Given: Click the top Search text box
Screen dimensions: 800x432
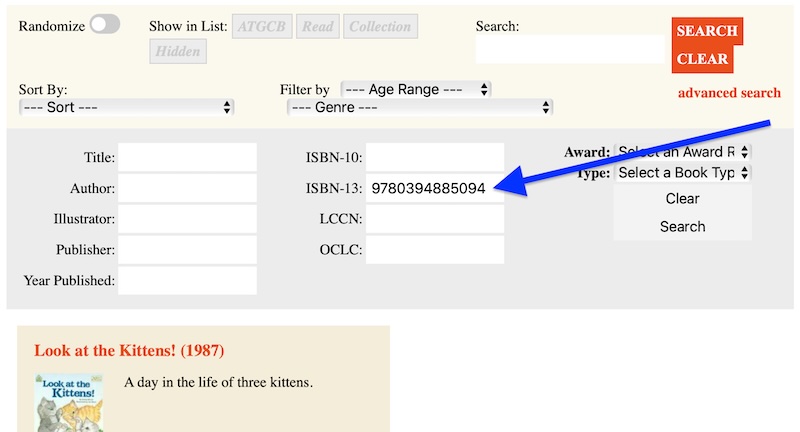Looking at the screenshot, I should point(570,49).
